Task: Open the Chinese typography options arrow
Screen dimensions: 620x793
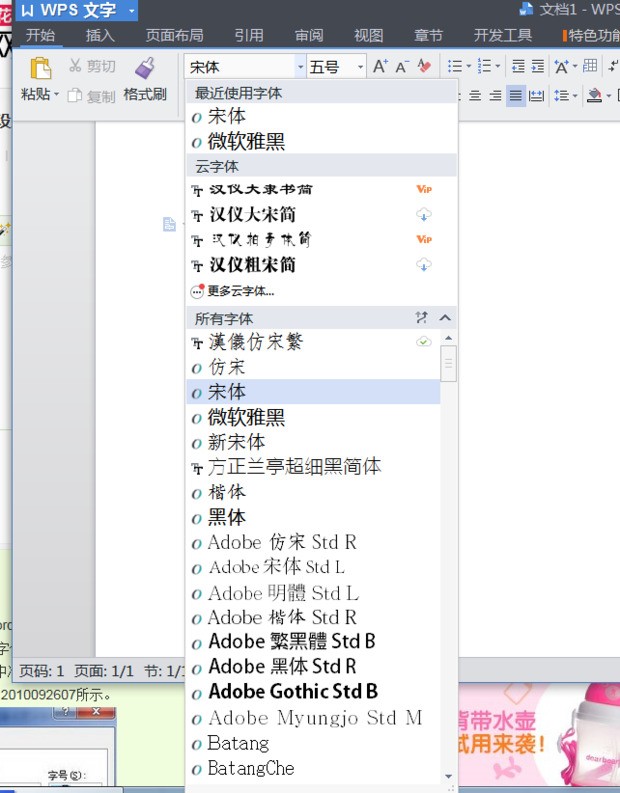Action: [575, 66]
